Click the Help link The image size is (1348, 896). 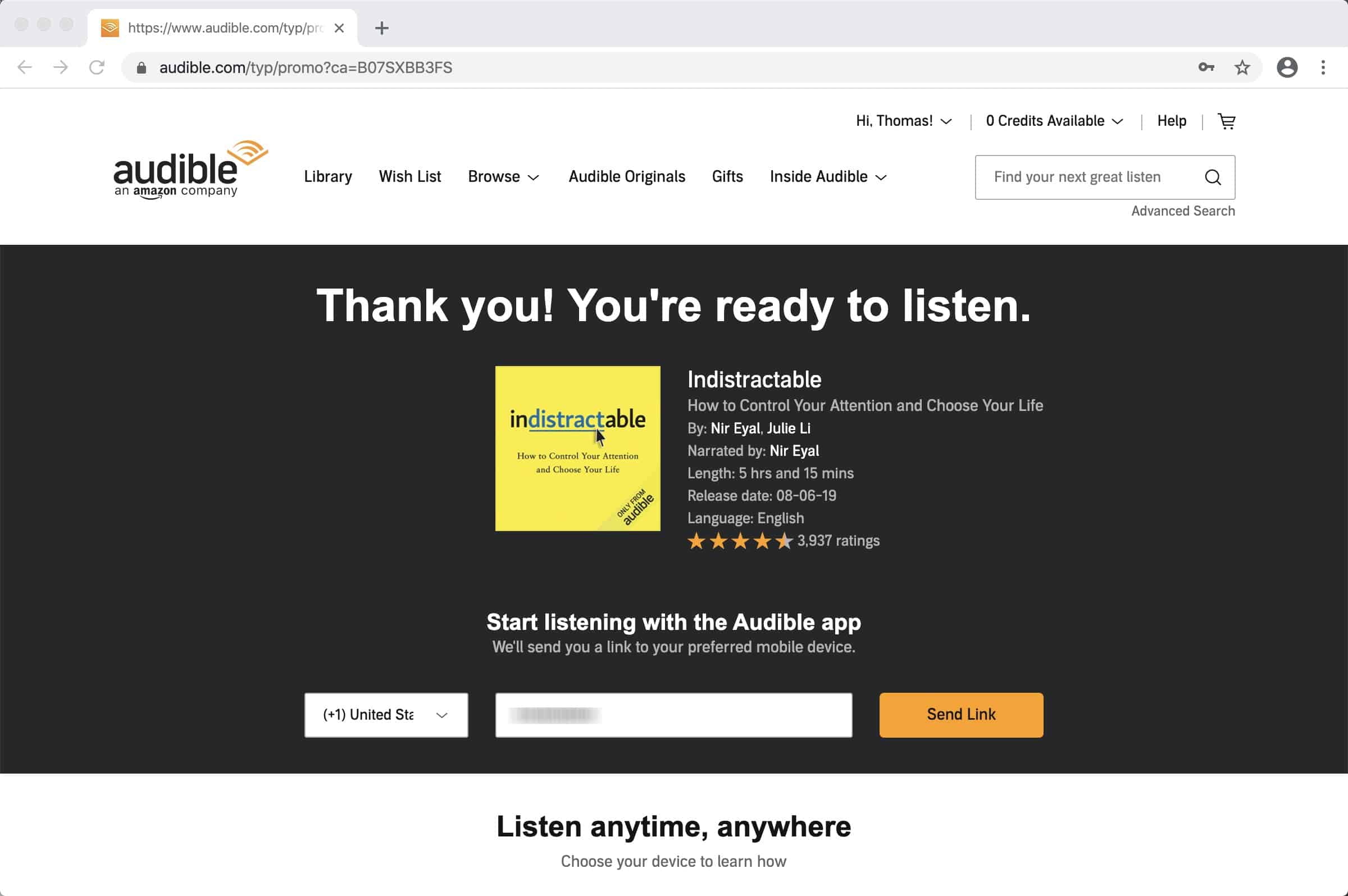point(1171,121)
